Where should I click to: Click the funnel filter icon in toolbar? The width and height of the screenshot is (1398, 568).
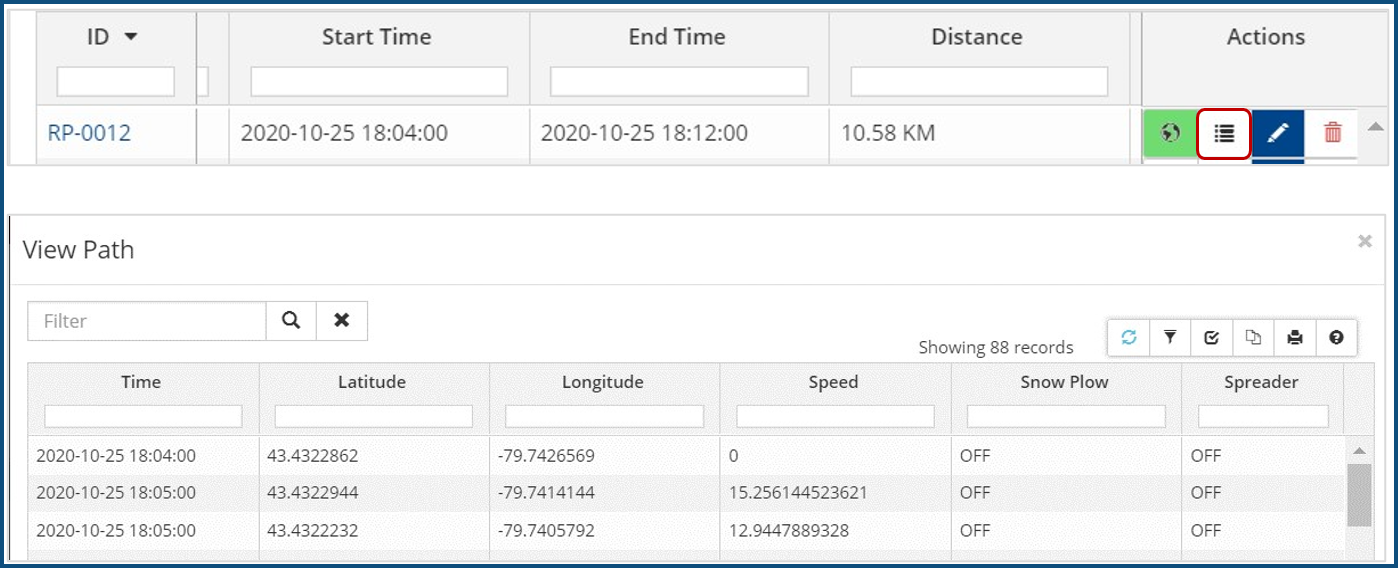click(x=1170, y=338)
